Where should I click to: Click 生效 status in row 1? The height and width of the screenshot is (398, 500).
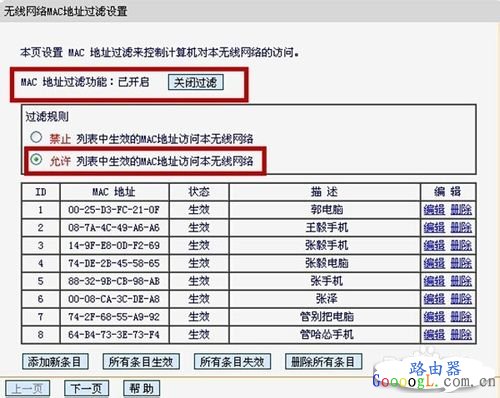click(x=199, y=210)
